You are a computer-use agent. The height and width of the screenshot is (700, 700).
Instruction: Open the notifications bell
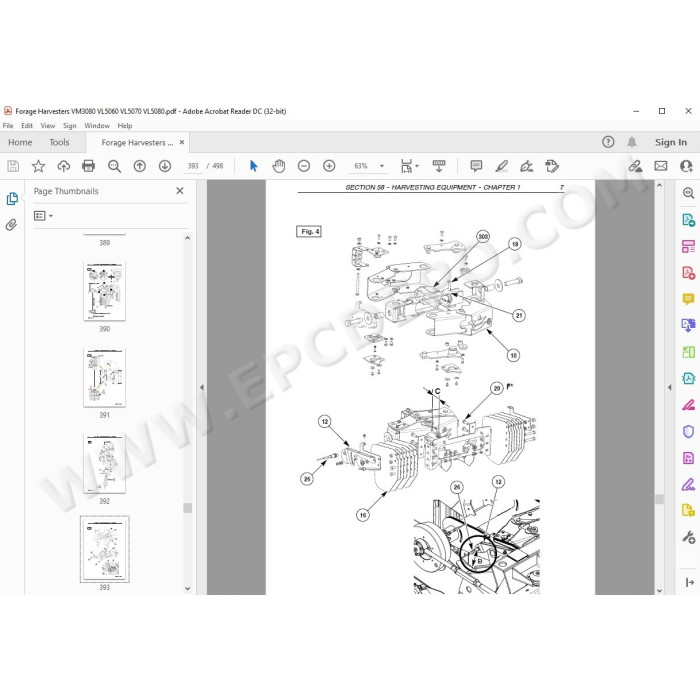pos(632,142)
